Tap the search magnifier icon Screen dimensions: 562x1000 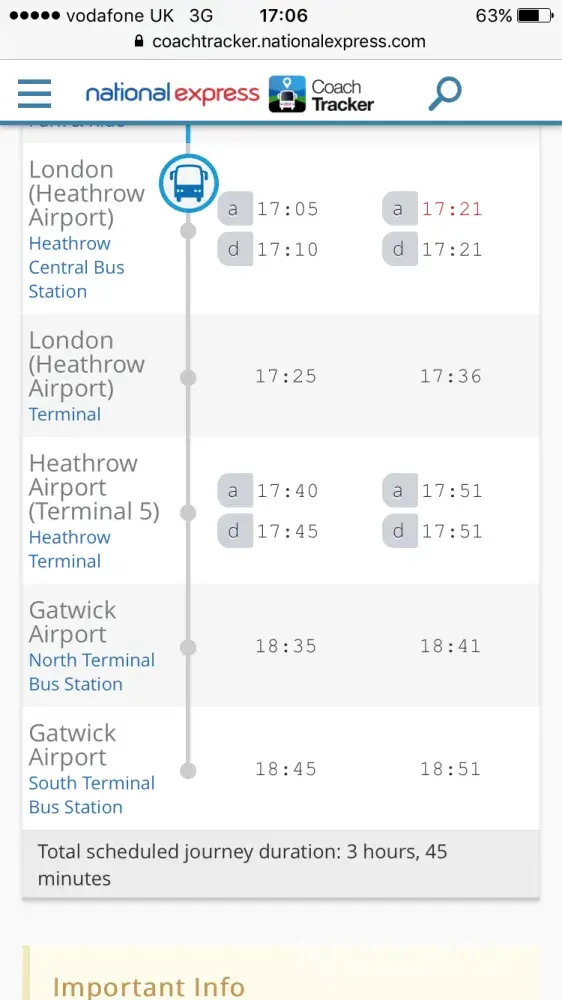[444, 94]
